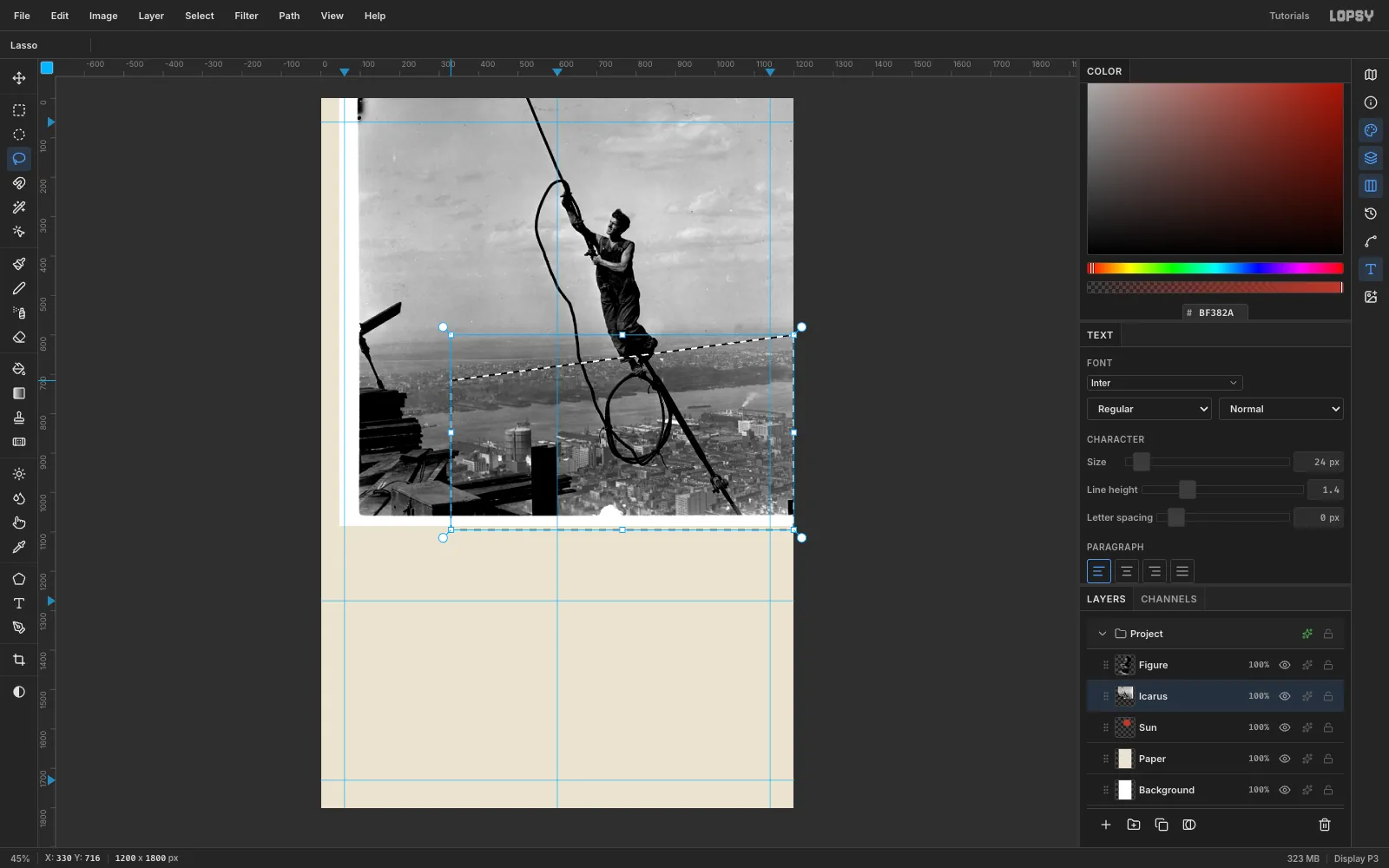Lock the Figure layer
This screenshot has width=1389, height=868.
click(1328, 665)
